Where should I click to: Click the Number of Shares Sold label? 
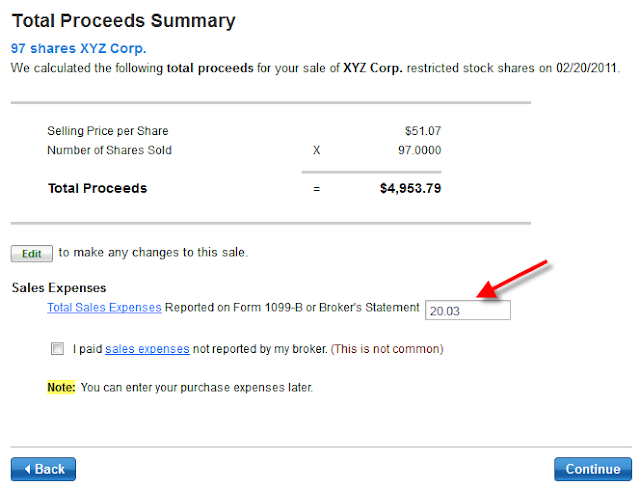(x=110, y=151)
